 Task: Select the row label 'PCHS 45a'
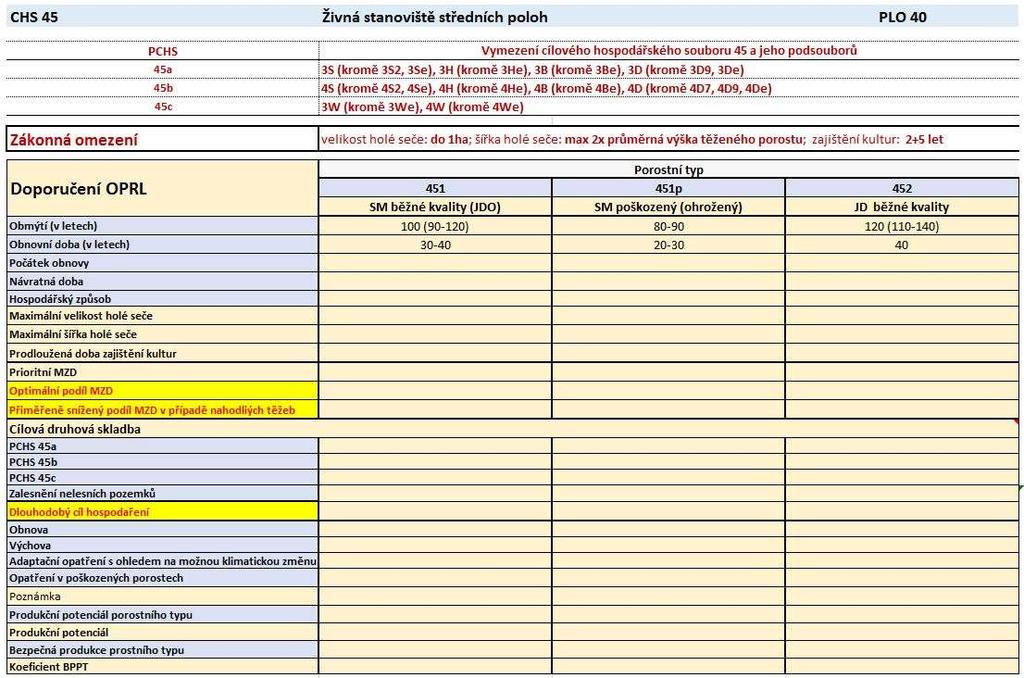162,446
